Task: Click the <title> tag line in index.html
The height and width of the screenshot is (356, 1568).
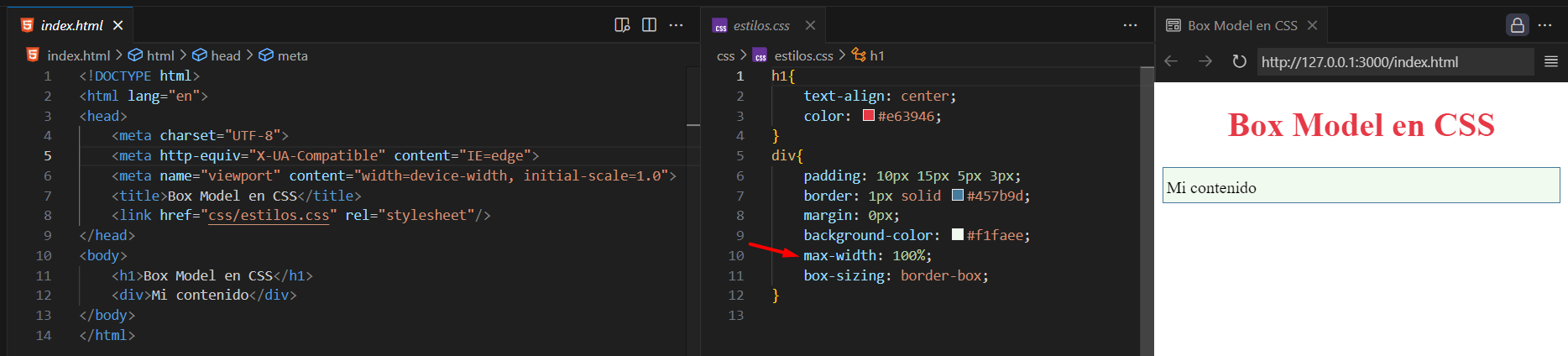Action: (236, 196)
